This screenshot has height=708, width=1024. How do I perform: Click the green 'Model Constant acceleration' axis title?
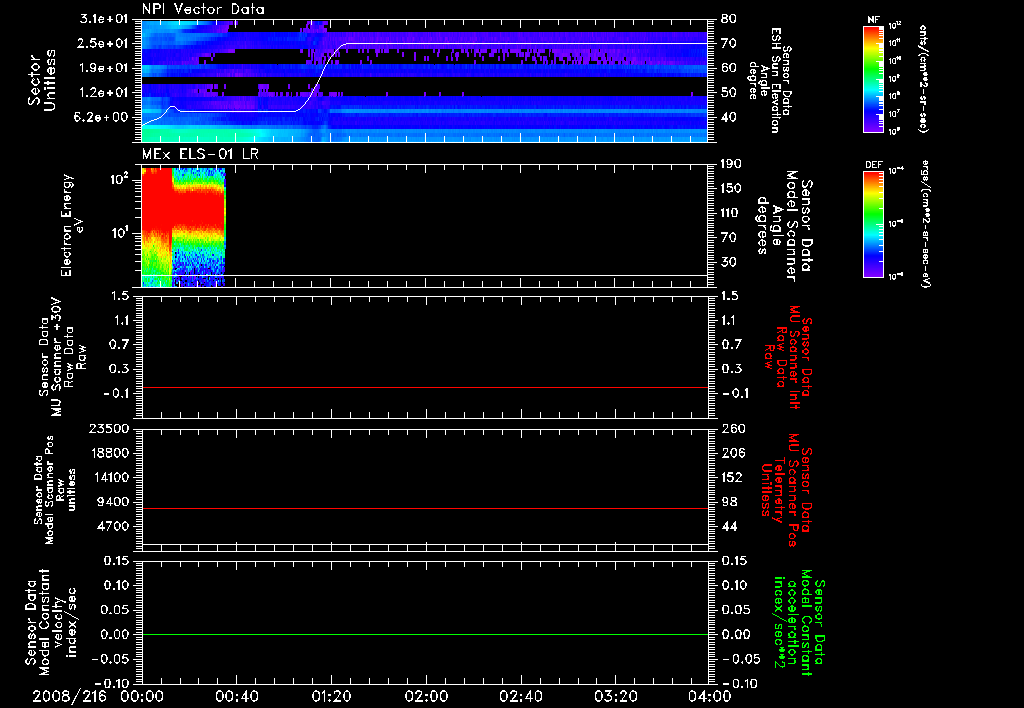click(x=799, y=623)
